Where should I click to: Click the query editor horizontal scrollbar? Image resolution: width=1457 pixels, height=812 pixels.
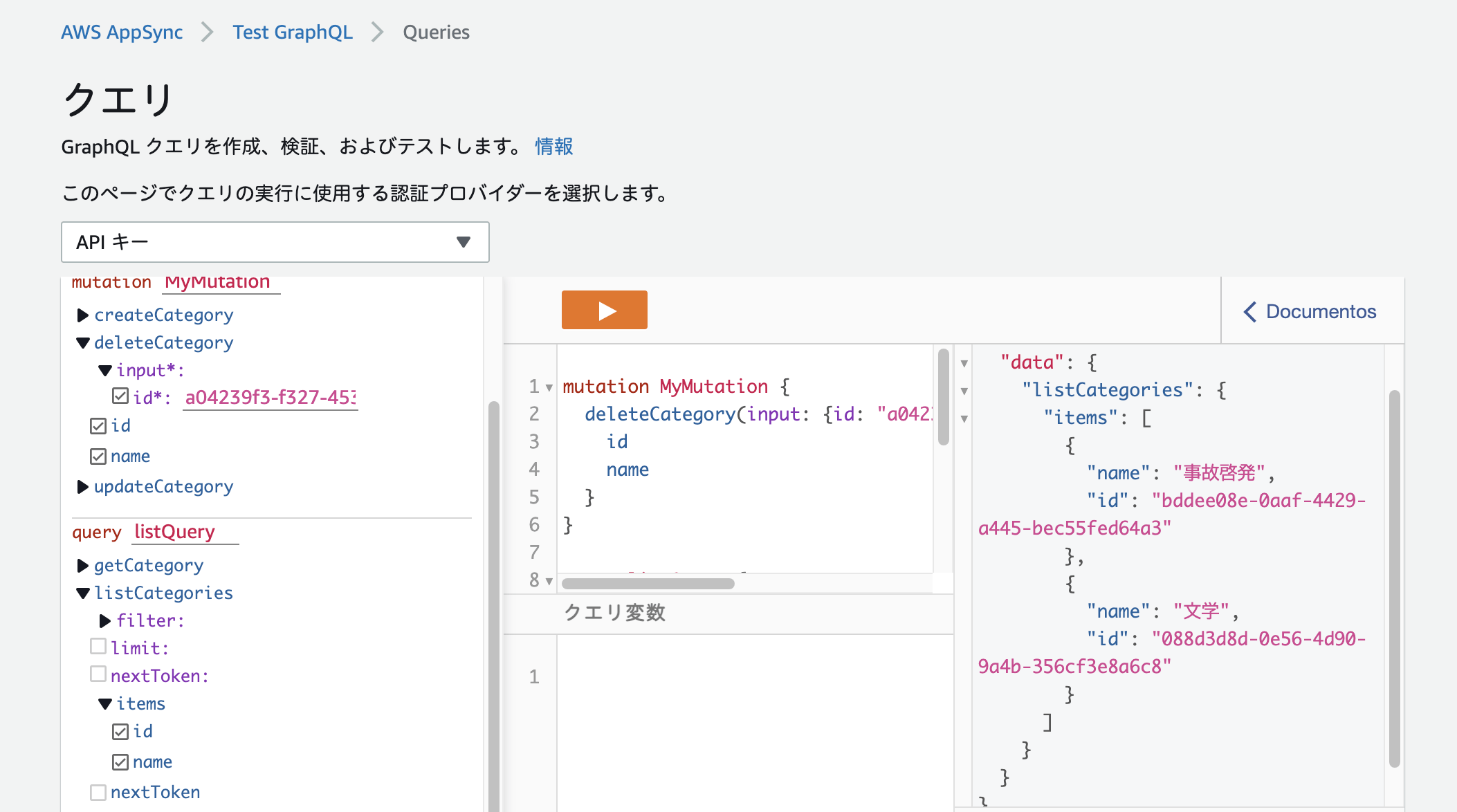(x=648, y=583)
